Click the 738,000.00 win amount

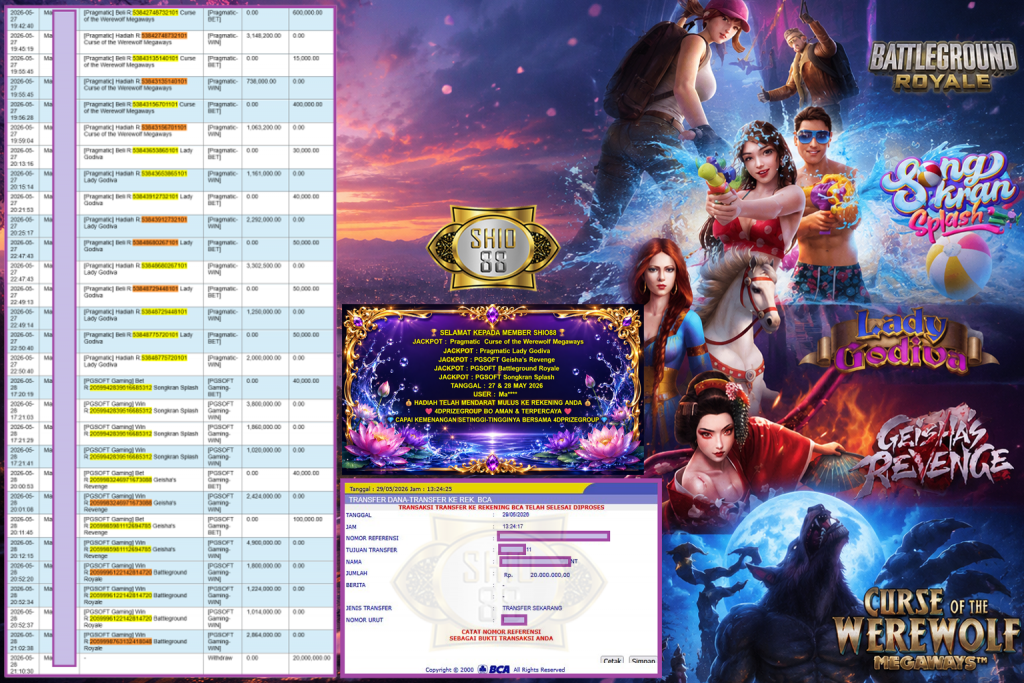coord(261,82)
